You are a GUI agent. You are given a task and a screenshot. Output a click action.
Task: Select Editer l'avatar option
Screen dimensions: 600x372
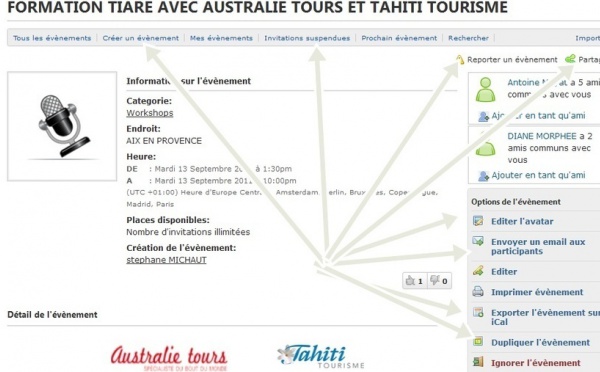click(522, 221)
